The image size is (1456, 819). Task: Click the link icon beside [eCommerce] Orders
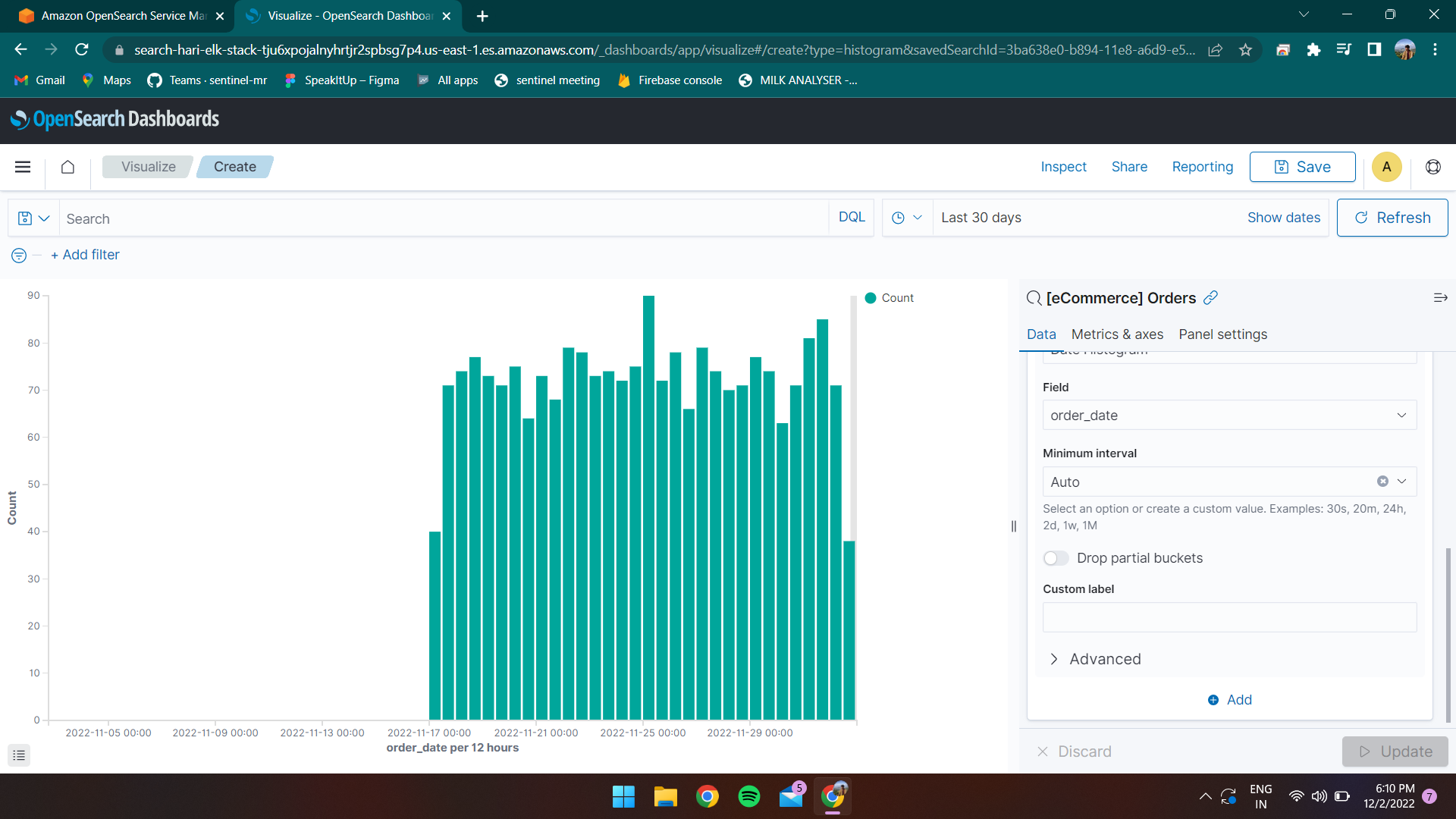click(x=1211, y=297)
